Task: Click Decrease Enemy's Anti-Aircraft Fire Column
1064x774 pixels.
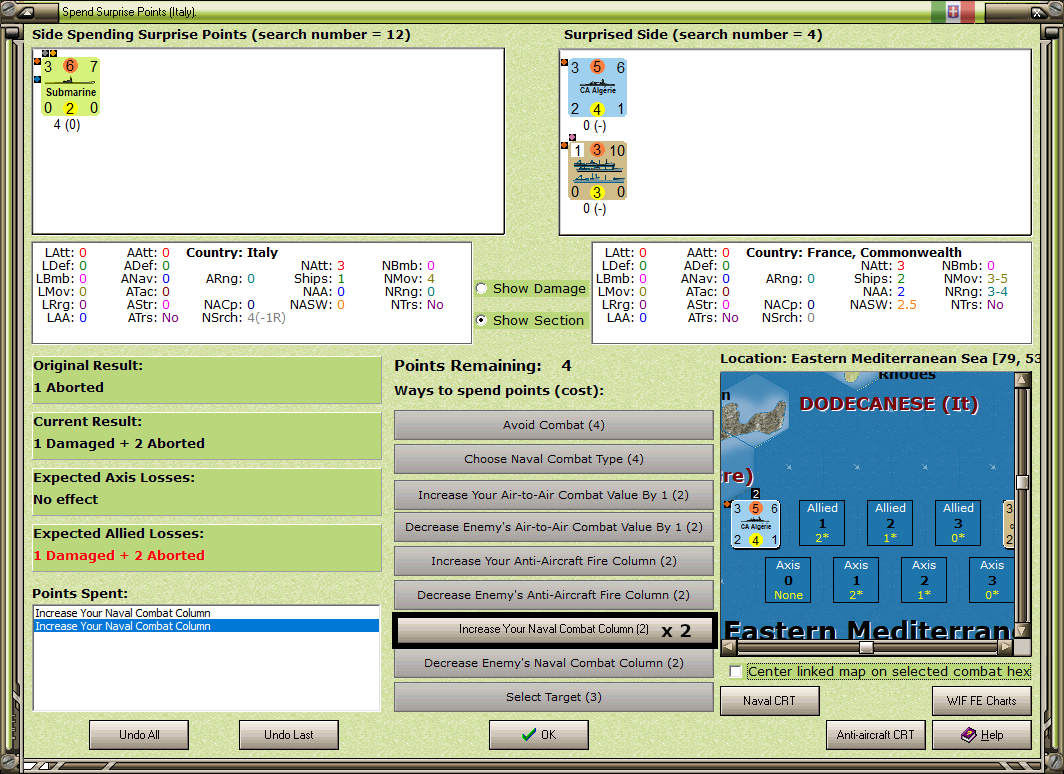Action: 554,595
